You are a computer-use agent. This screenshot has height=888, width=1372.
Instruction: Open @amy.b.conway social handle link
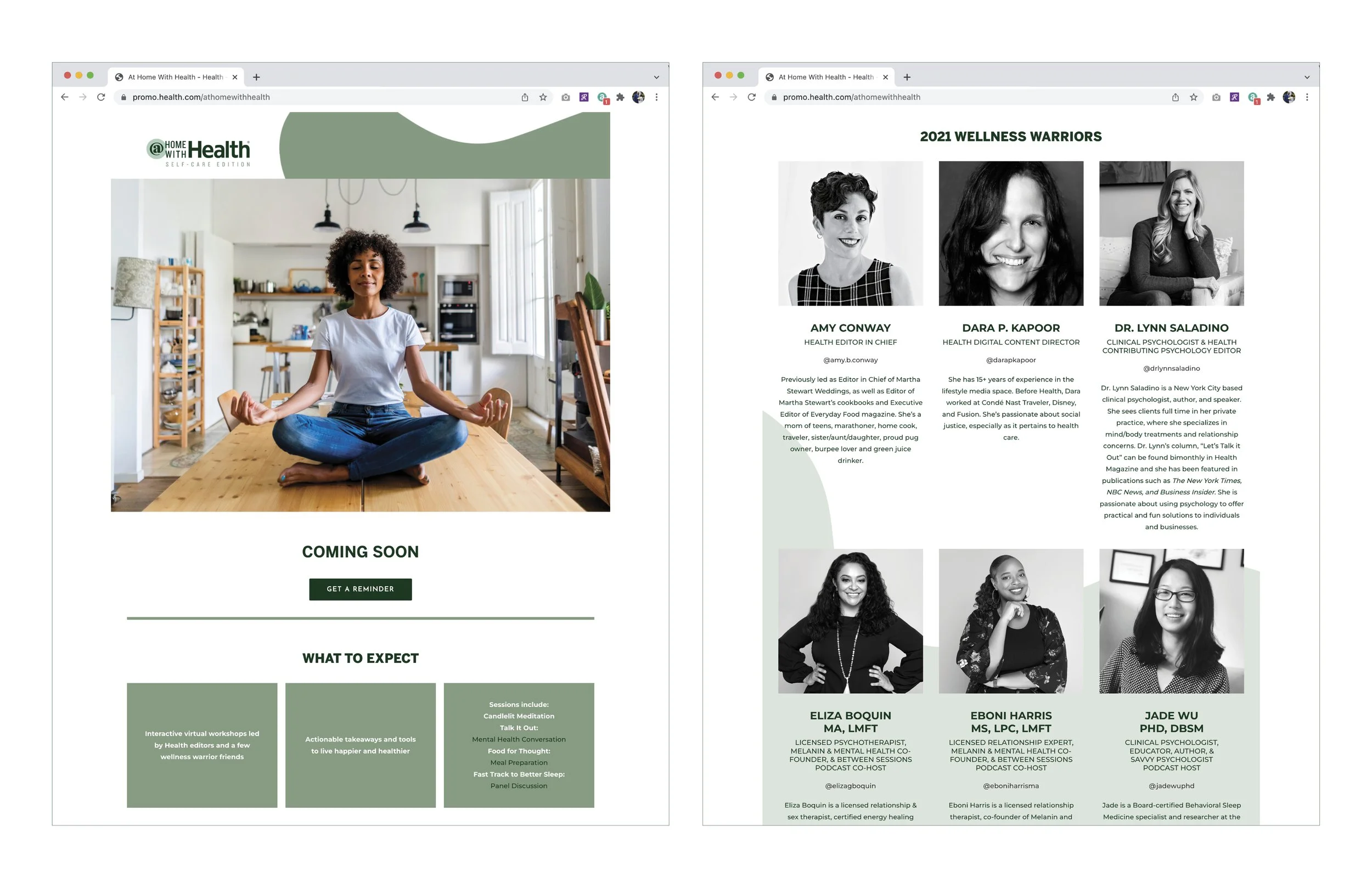[x=850, y=360]
